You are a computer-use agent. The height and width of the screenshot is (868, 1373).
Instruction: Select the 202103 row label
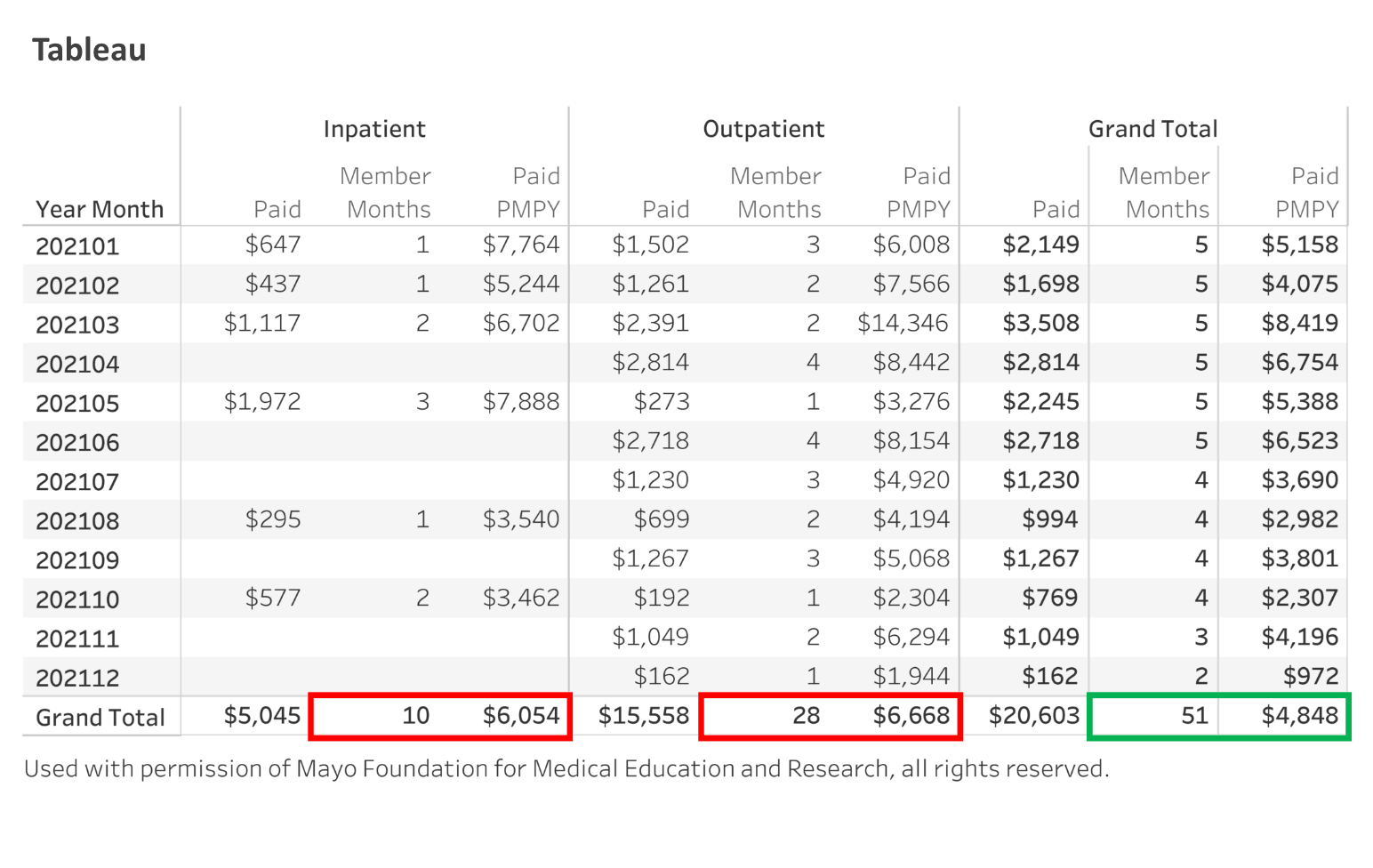(77, 325)
